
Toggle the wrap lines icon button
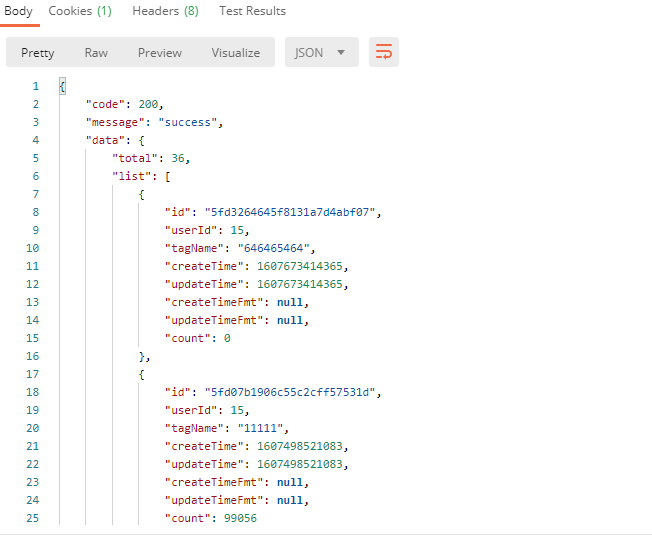tap(383, 52)
